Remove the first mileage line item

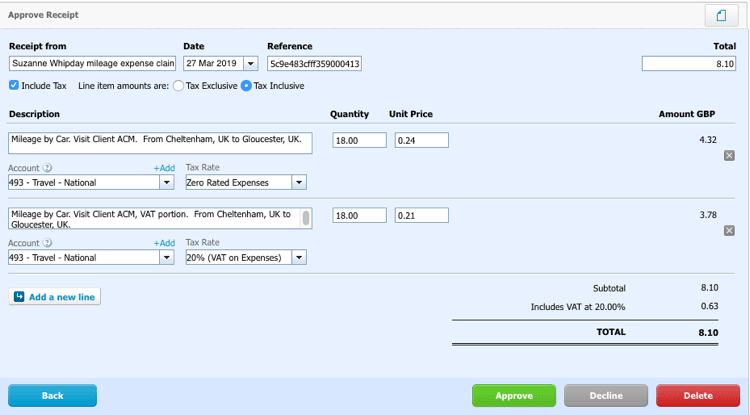coord(729,155)
